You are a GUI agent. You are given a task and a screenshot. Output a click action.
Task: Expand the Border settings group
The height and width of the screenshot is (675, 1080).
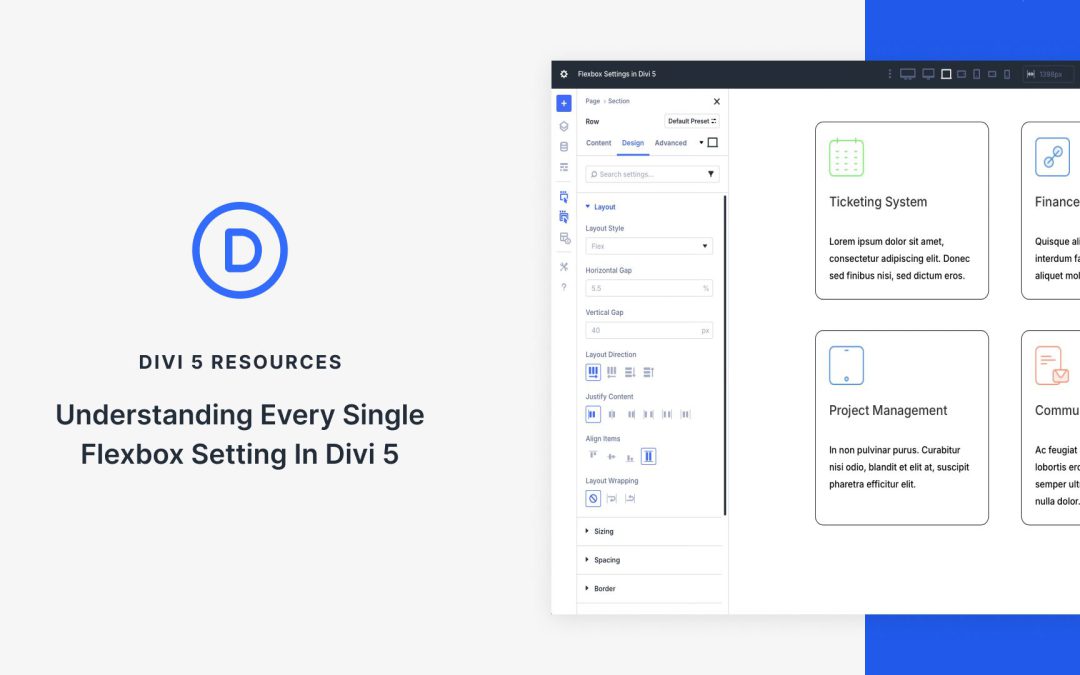[x=650, y=589]
